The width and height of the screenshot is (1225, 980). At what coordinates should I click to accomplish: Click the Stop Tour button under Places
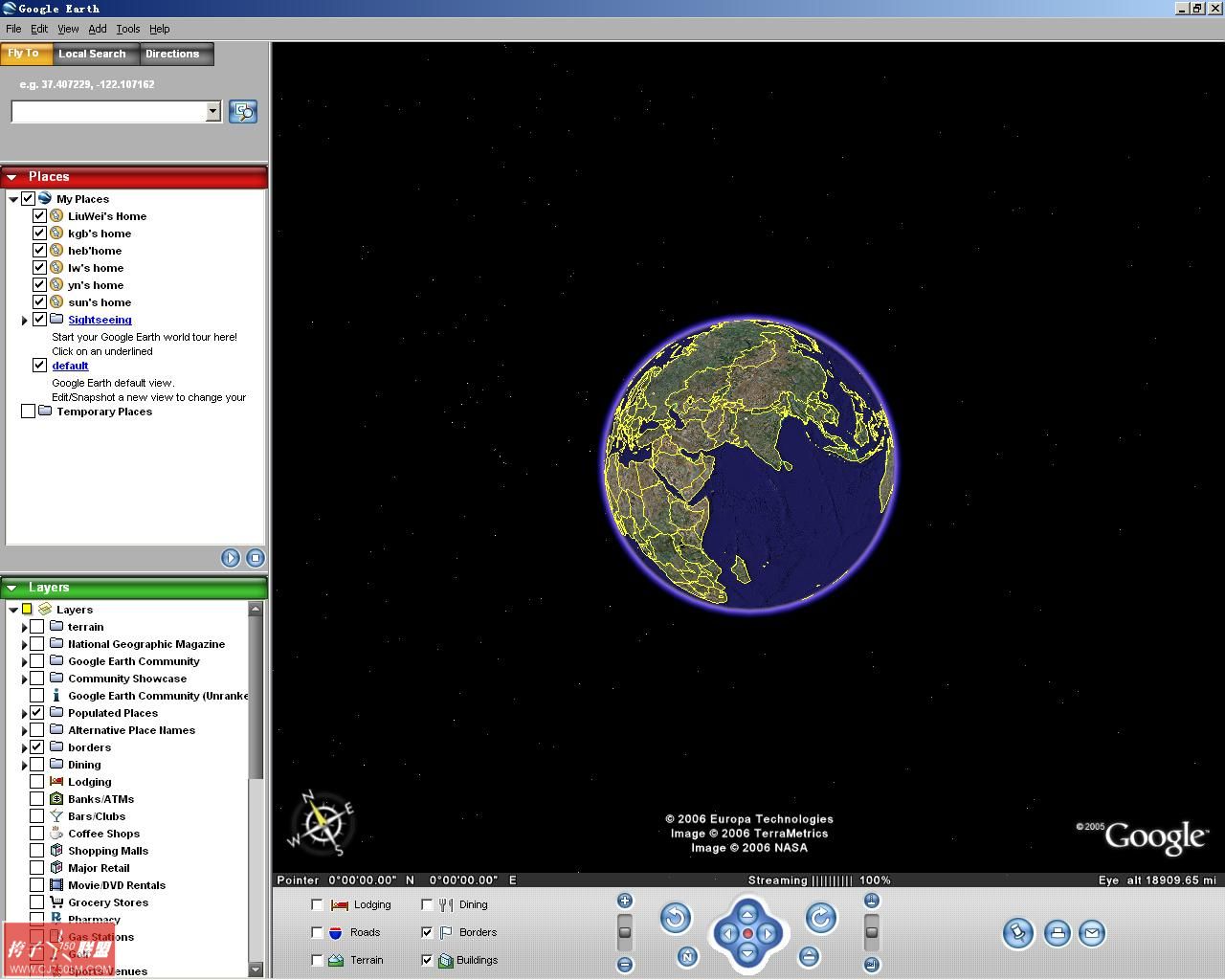pyautogui.click(x=256, y=558)
